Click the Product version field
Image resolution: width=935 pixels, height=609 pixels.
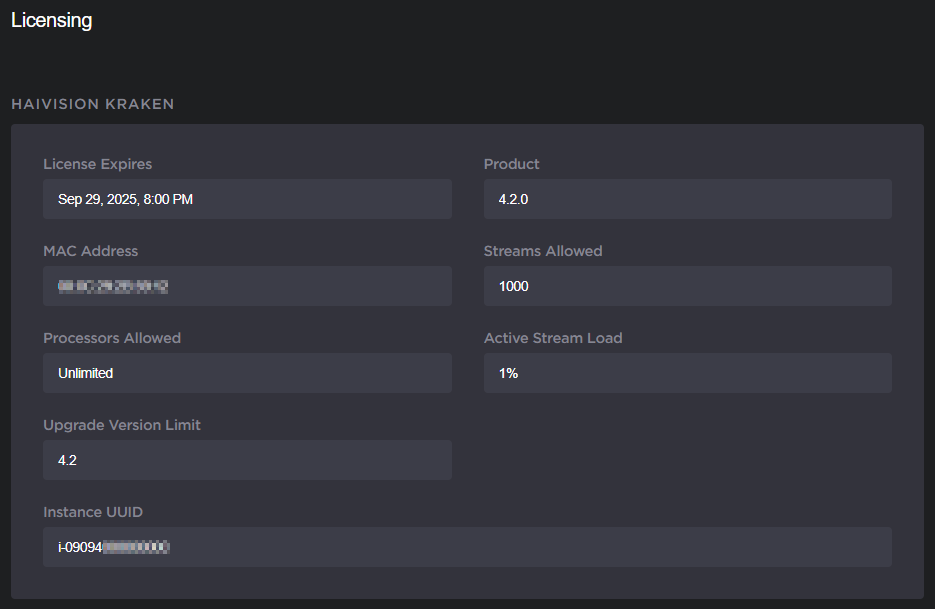coord(687,199)
